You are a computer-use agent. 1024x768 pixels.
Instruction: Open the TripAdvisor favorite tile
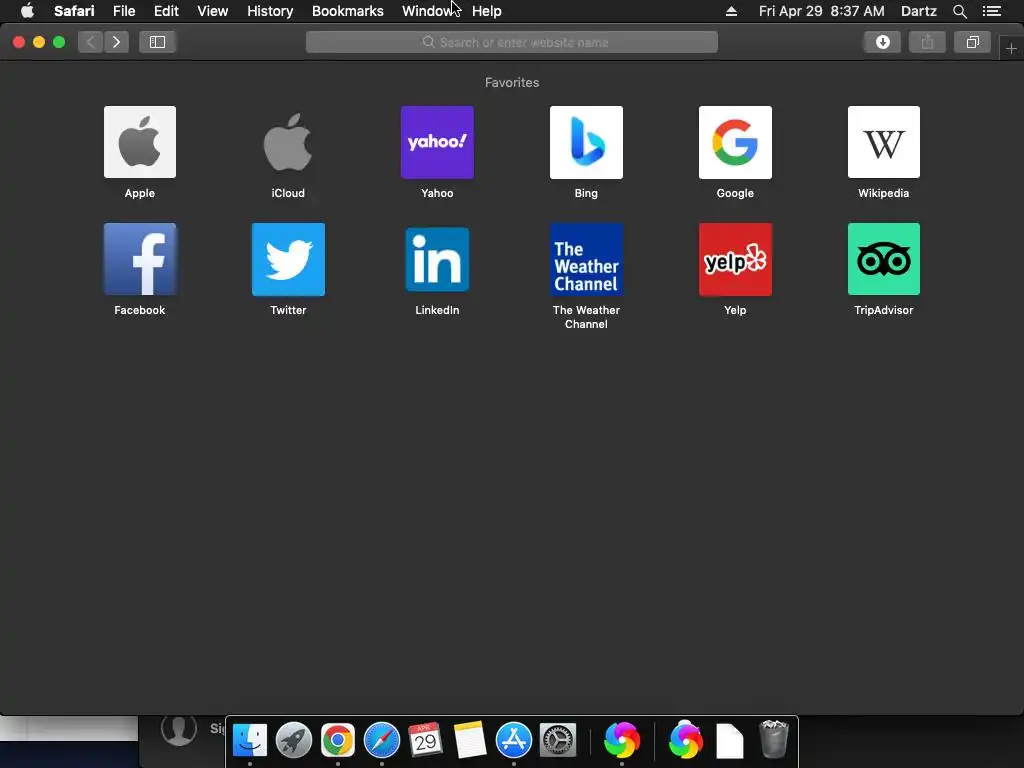[x=884, y=259]
